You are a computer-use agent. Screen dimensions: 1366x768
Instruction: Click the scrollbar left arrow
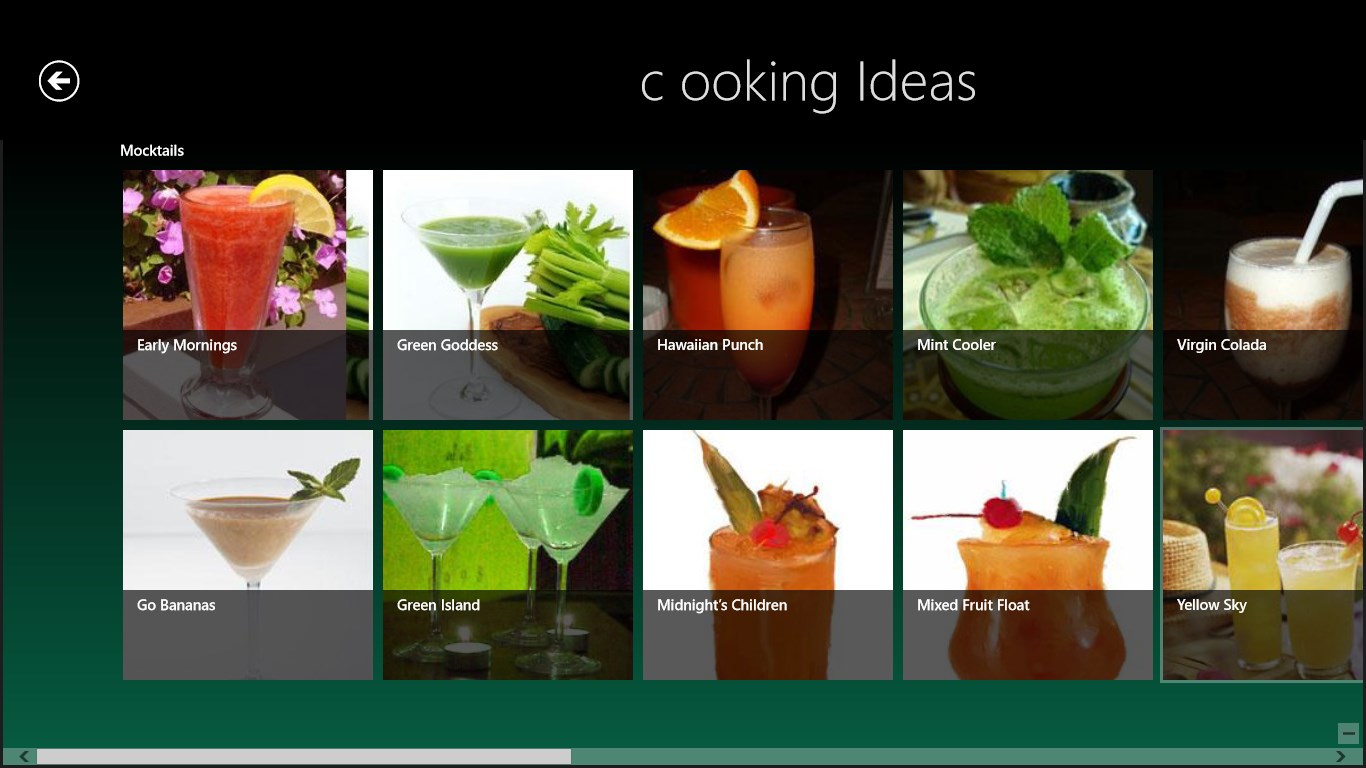click(x=25, y=757)
